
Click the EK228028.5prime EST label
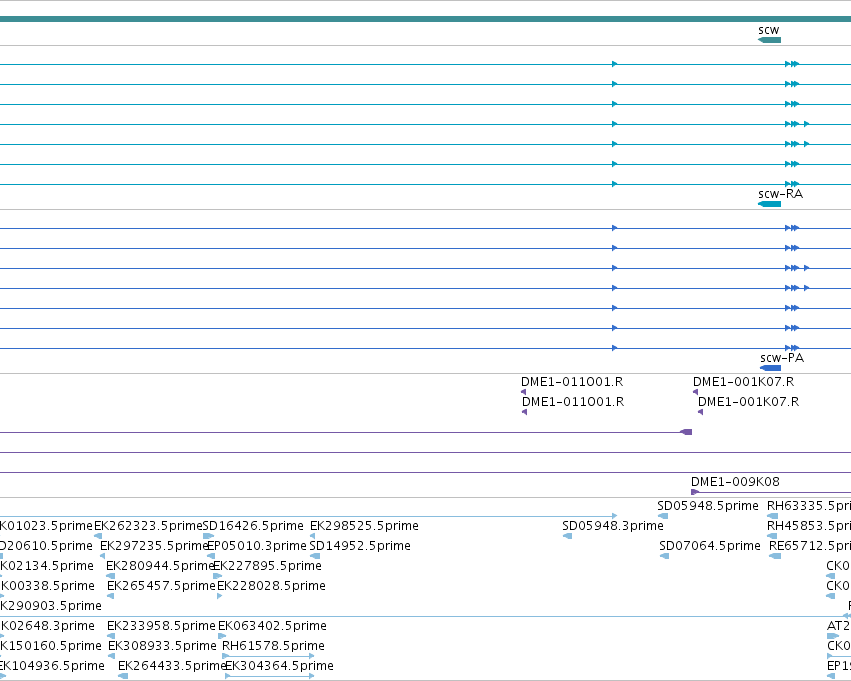[x=271, y=586]
